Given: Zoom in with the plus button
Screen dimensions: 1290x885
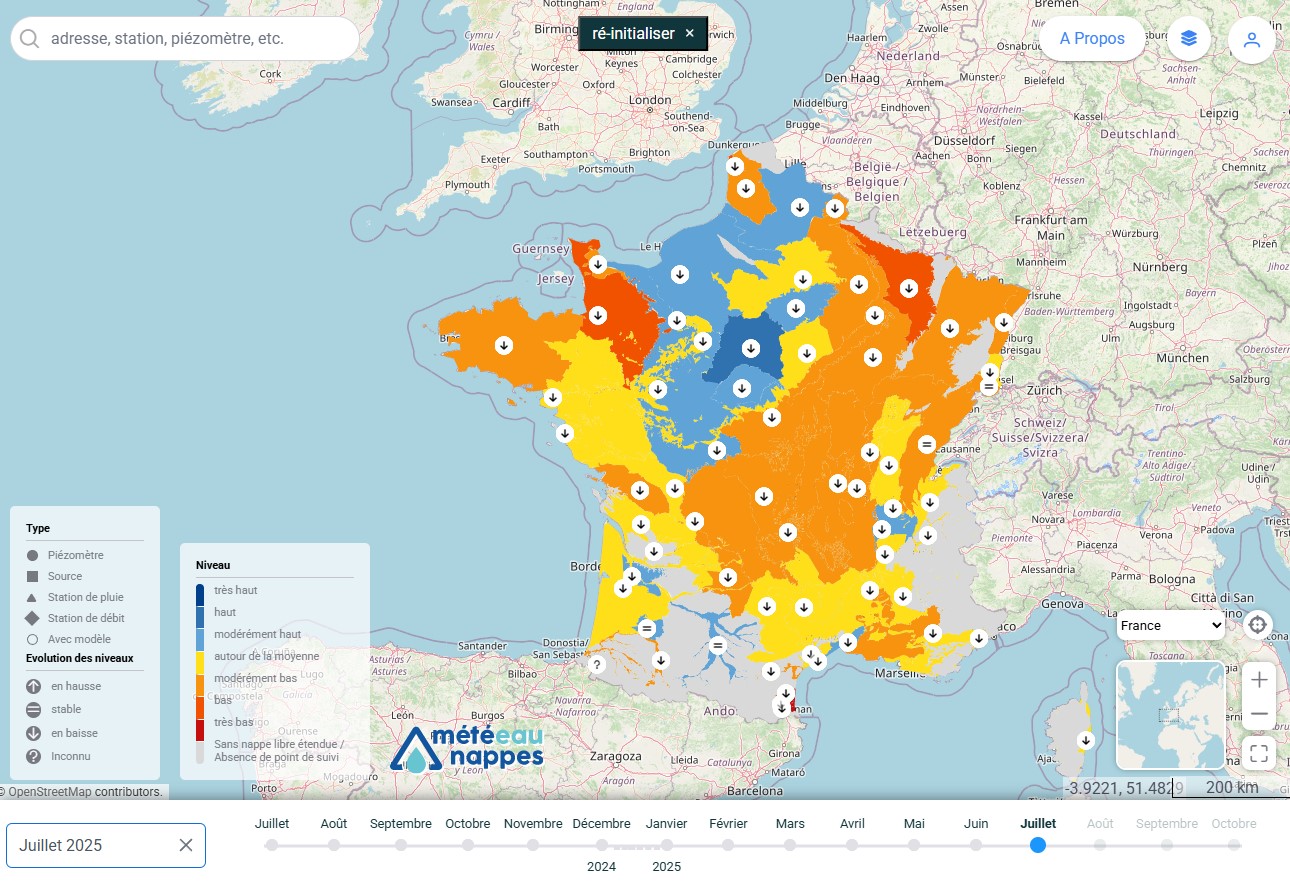Looking at the screenshot, I should coord(1259,680).
